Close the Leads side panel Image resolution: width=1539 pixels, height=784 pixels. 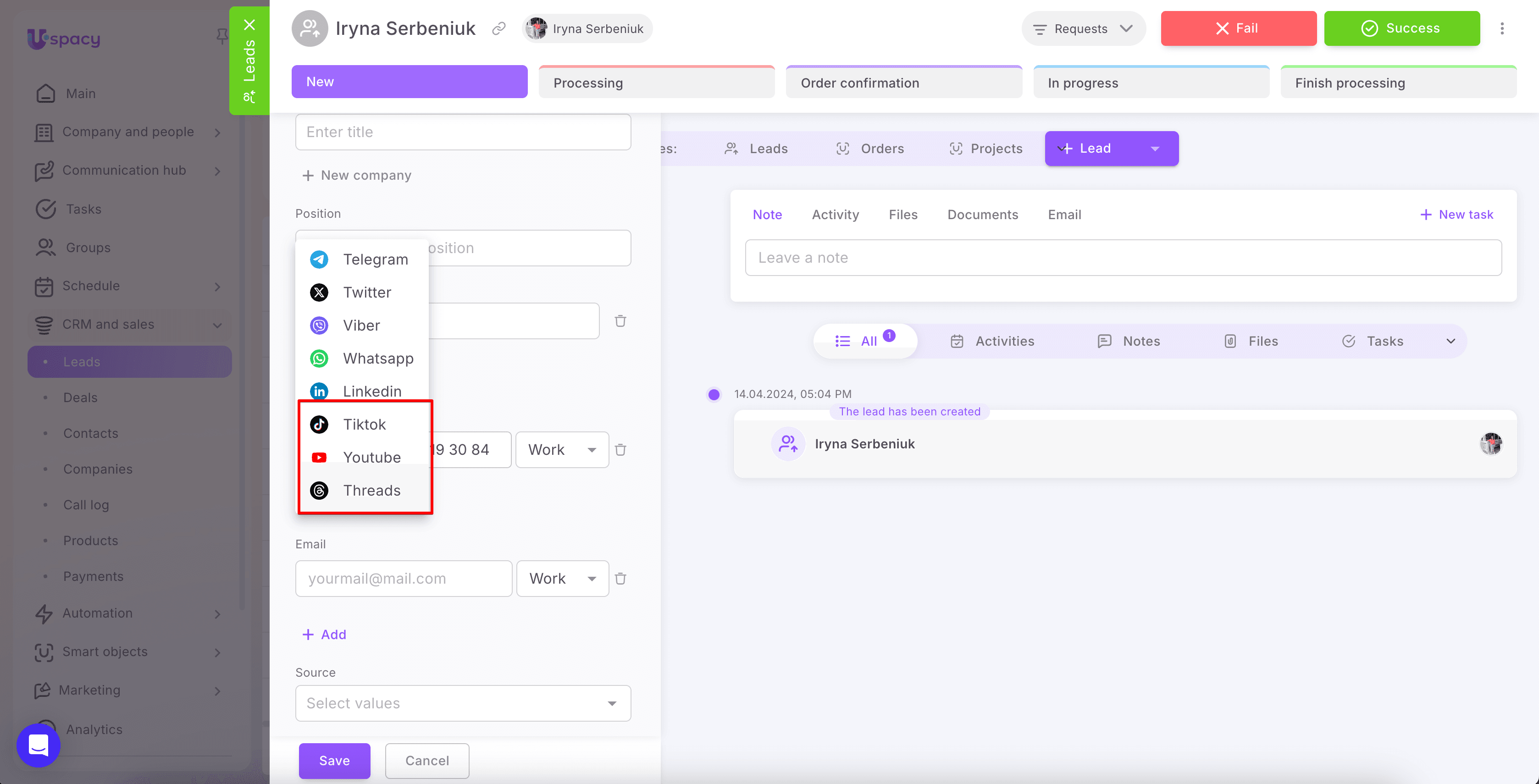(250, 25)
